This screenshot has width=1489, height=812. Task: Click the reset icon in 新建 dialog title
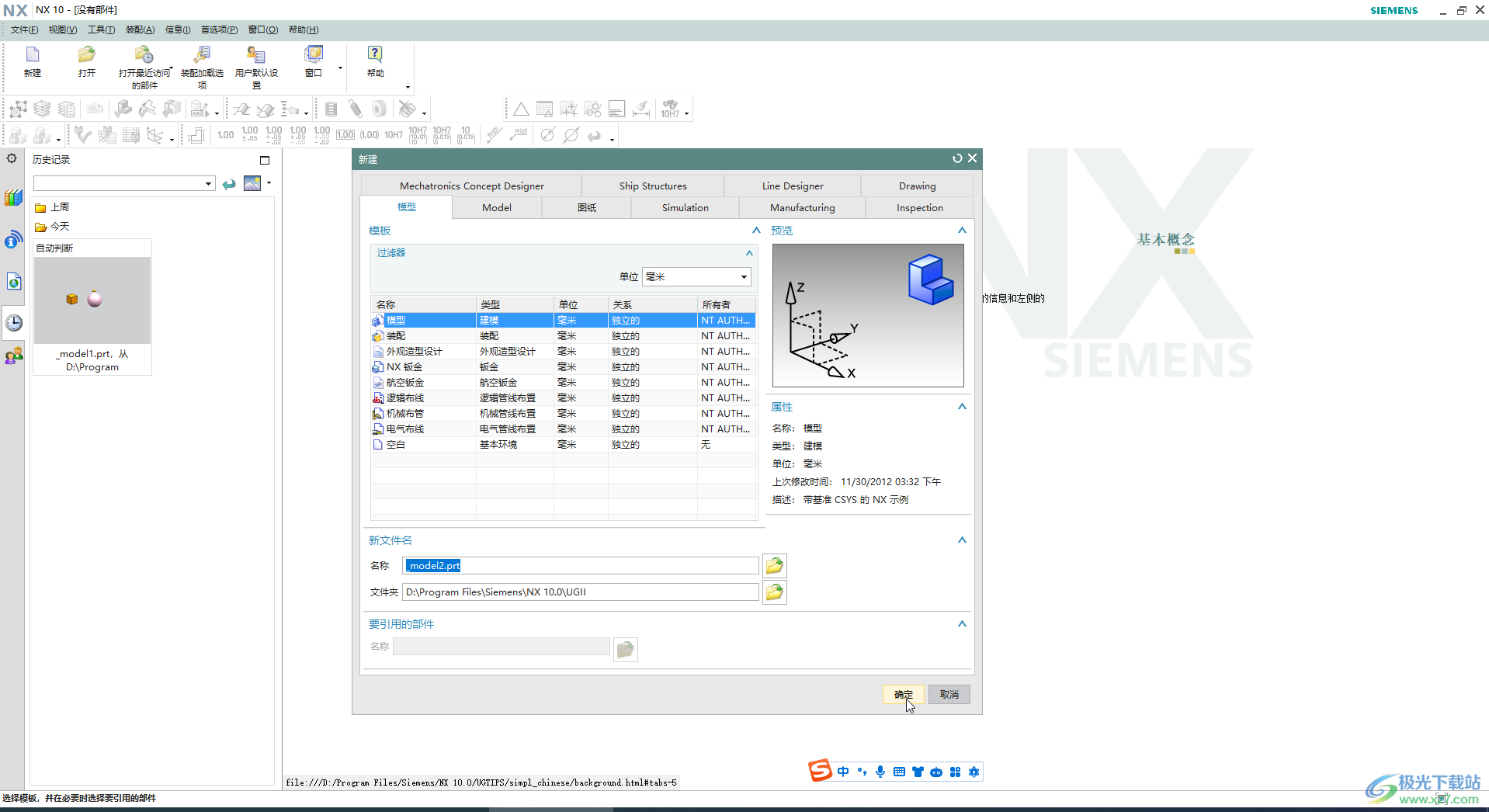[x=957, y=158]
